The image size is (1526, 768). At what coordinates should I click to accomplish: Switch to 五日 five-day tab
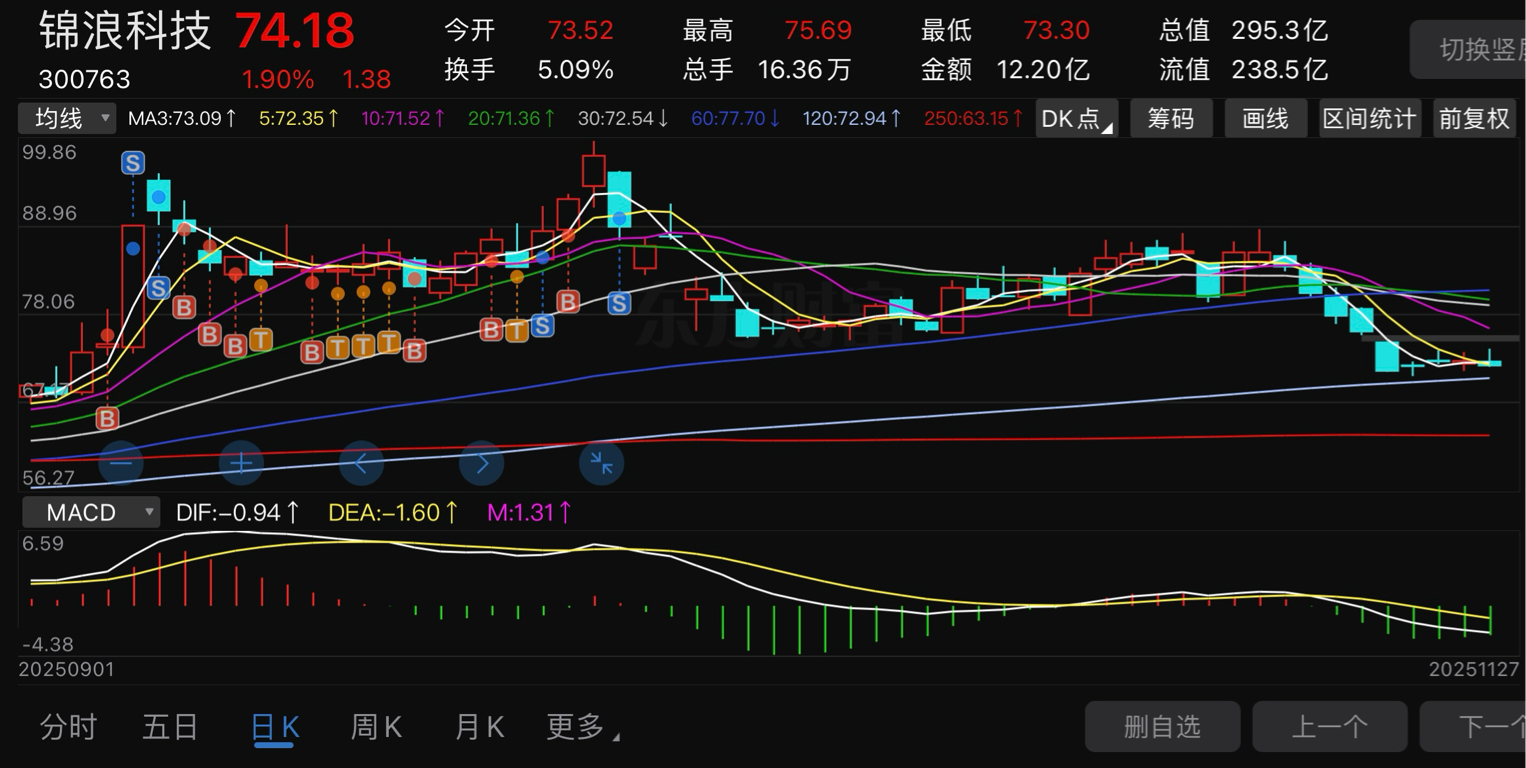coord(171,727)
